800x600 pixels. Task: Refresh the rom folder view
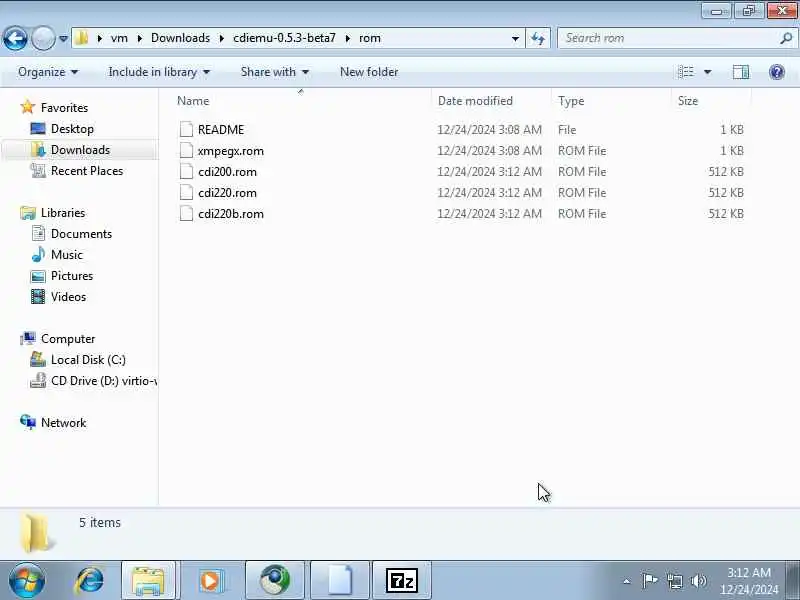[x=538, y=38]
